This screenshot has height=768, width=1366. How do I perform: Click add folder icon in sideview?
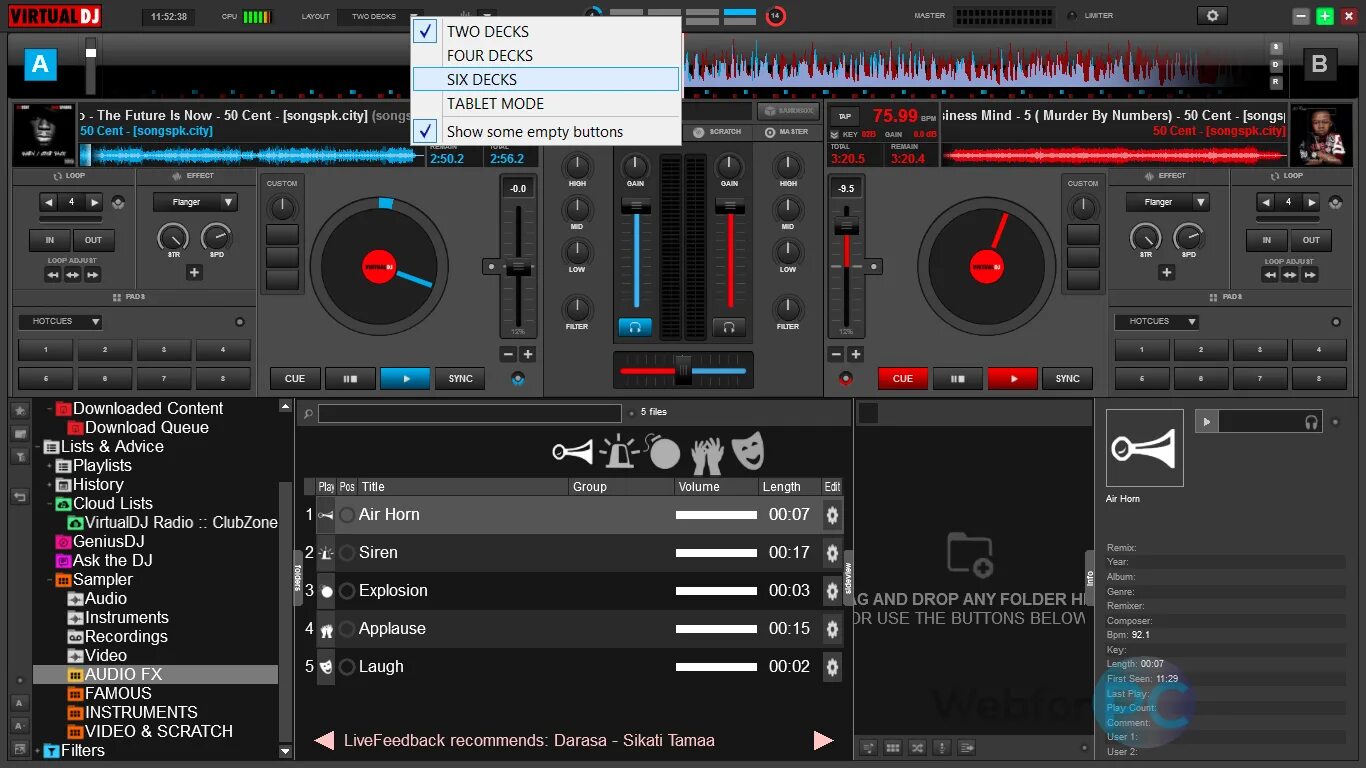pyautogui.click(x=970, y=554)
